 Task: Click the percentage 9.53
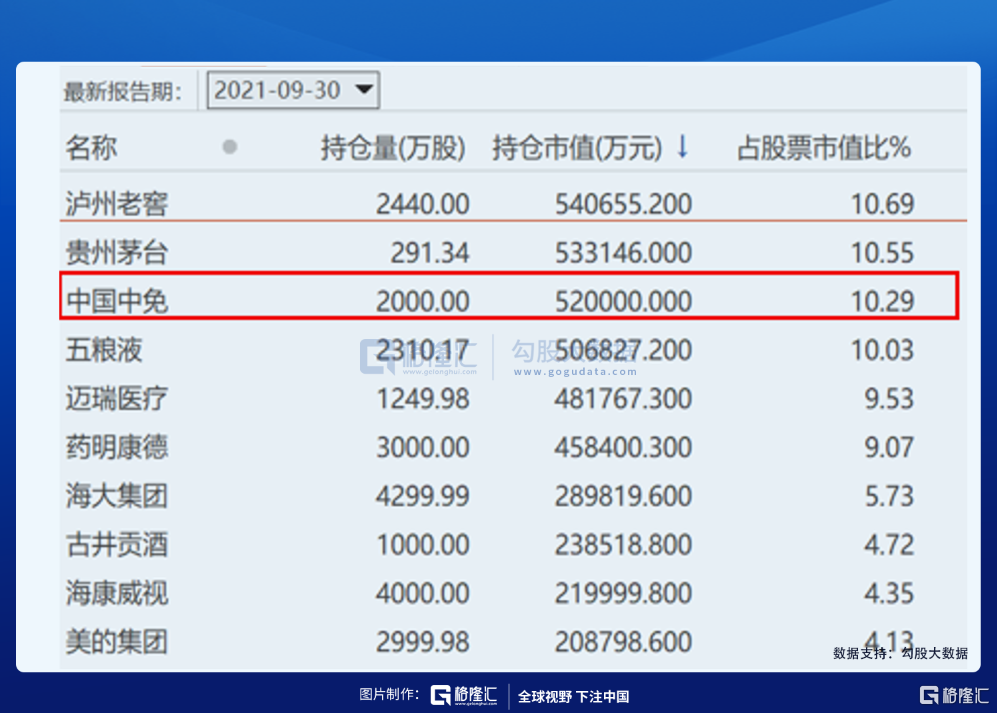point(889,399)
